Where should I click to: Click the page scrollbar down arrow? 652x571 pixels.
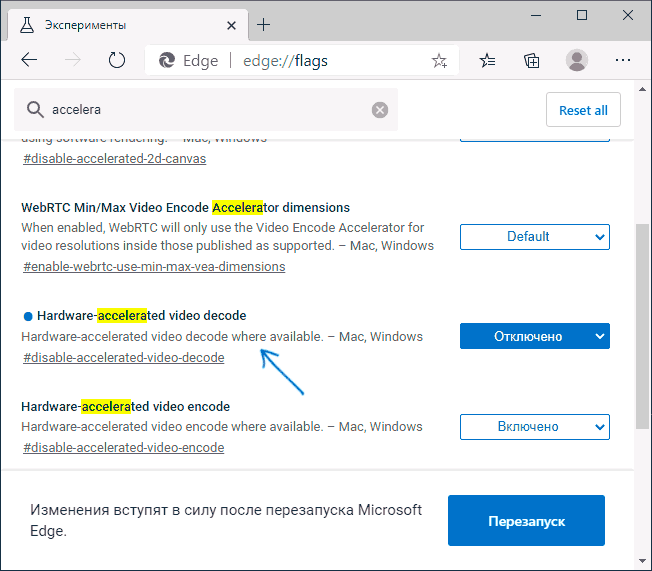tap(642, 561)
